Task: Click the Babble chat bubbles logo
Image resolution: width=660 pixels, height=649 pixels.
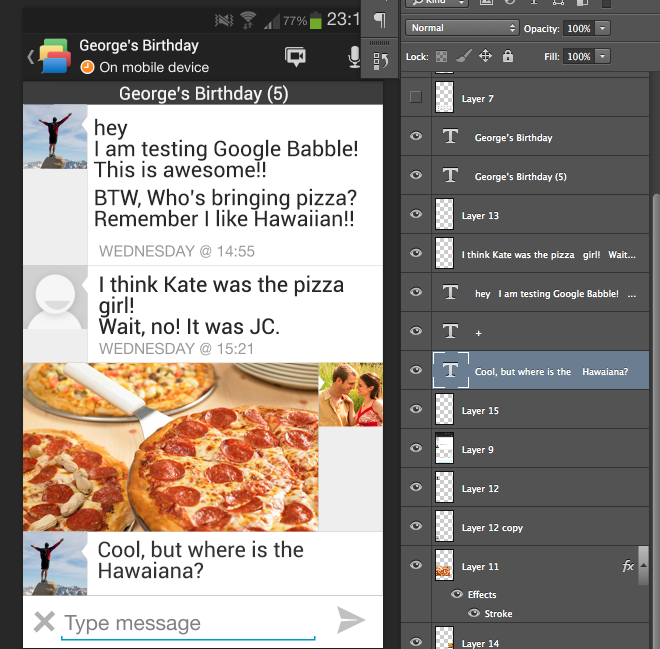Action: pyautogui.click(x=55, y=56)
